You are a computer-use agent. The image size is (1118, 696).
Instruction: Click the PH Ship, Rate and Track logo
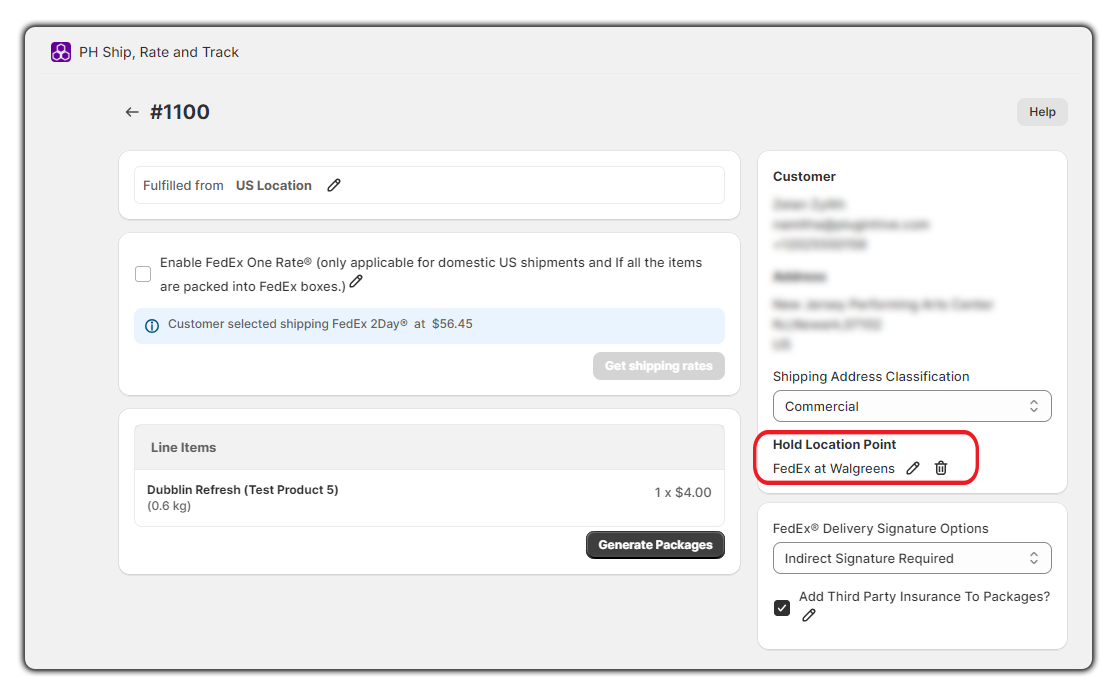pos(61,52)
